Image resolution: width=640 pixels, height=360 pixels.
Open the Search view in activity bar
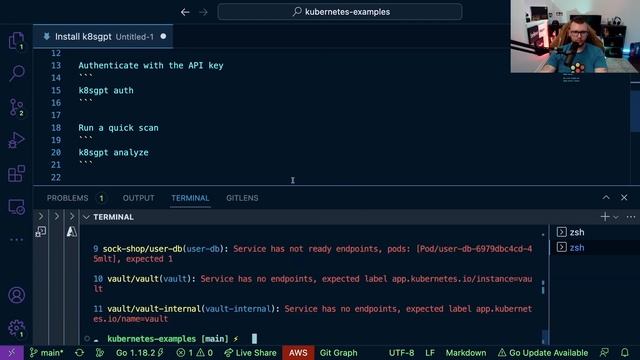point(16,73)
